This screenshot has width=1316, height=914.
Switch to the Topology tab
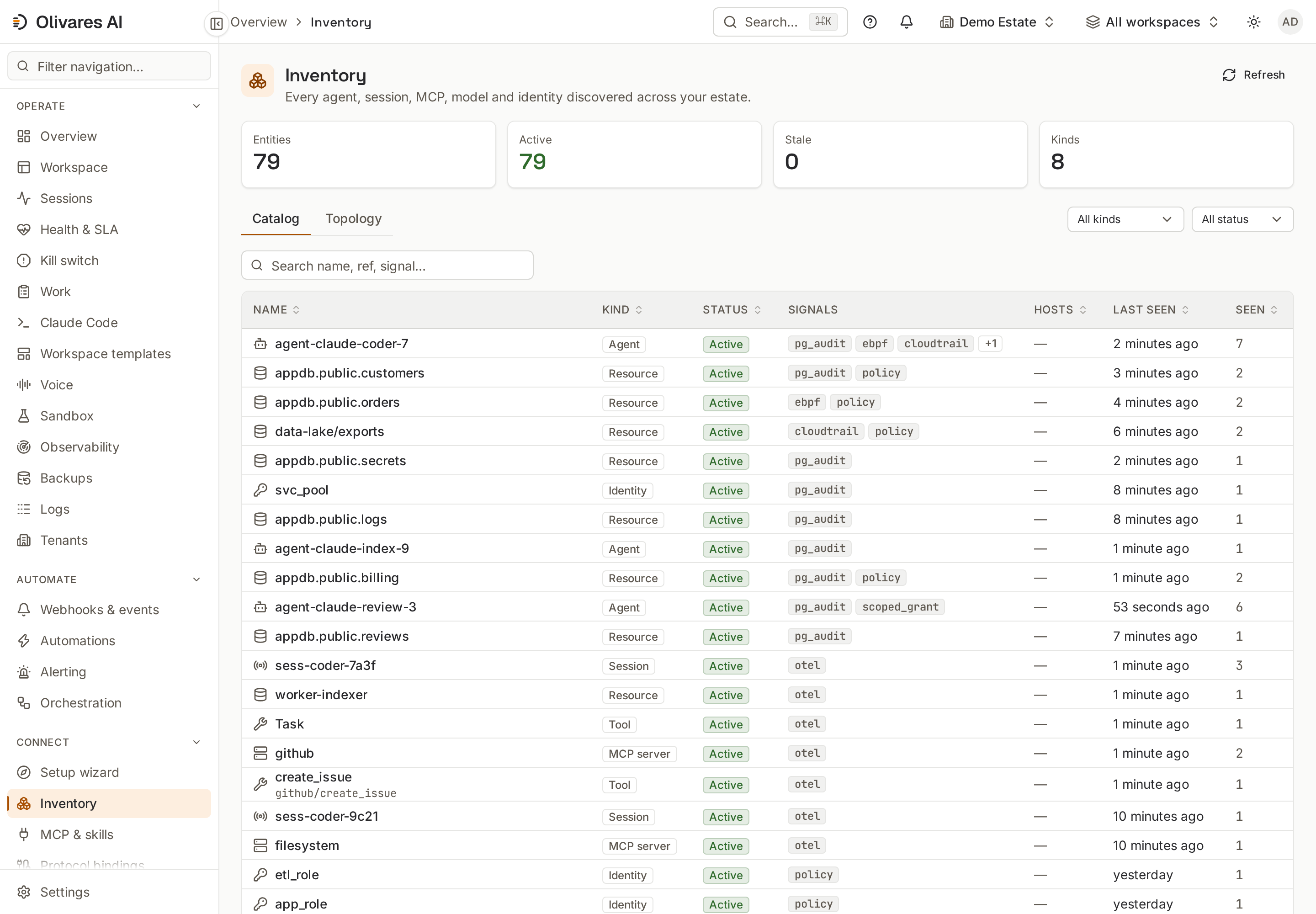point(353,219)
